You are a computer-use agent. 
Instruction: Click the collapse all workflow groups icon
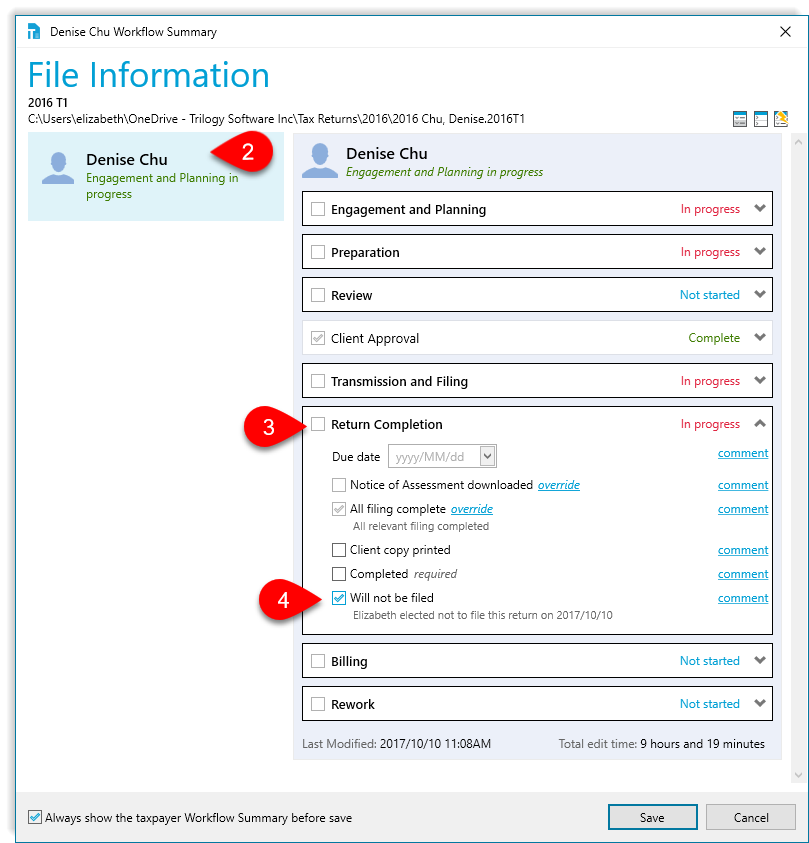(x=761, y=119)
